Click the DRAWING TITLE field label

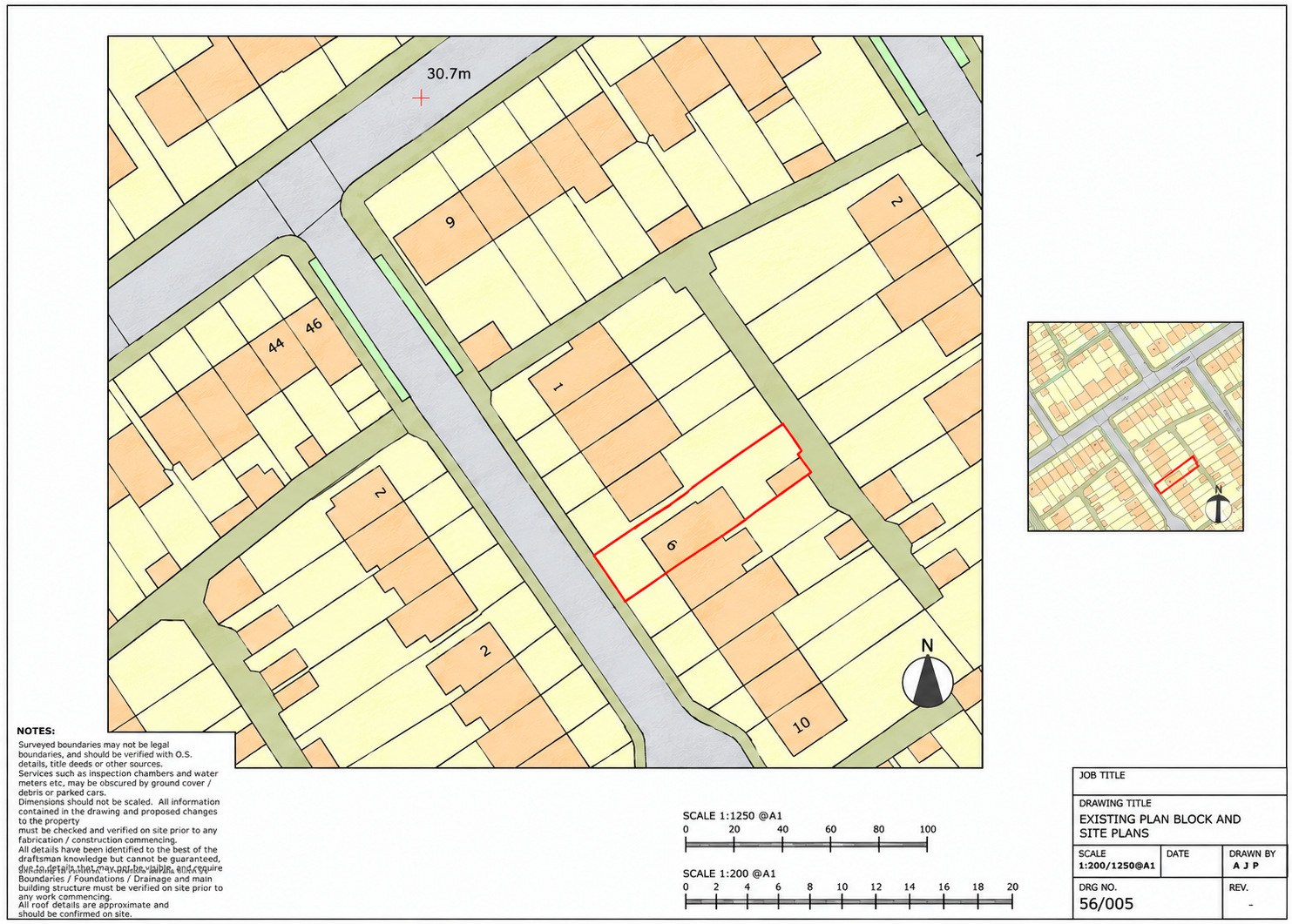coord(1115,803)
